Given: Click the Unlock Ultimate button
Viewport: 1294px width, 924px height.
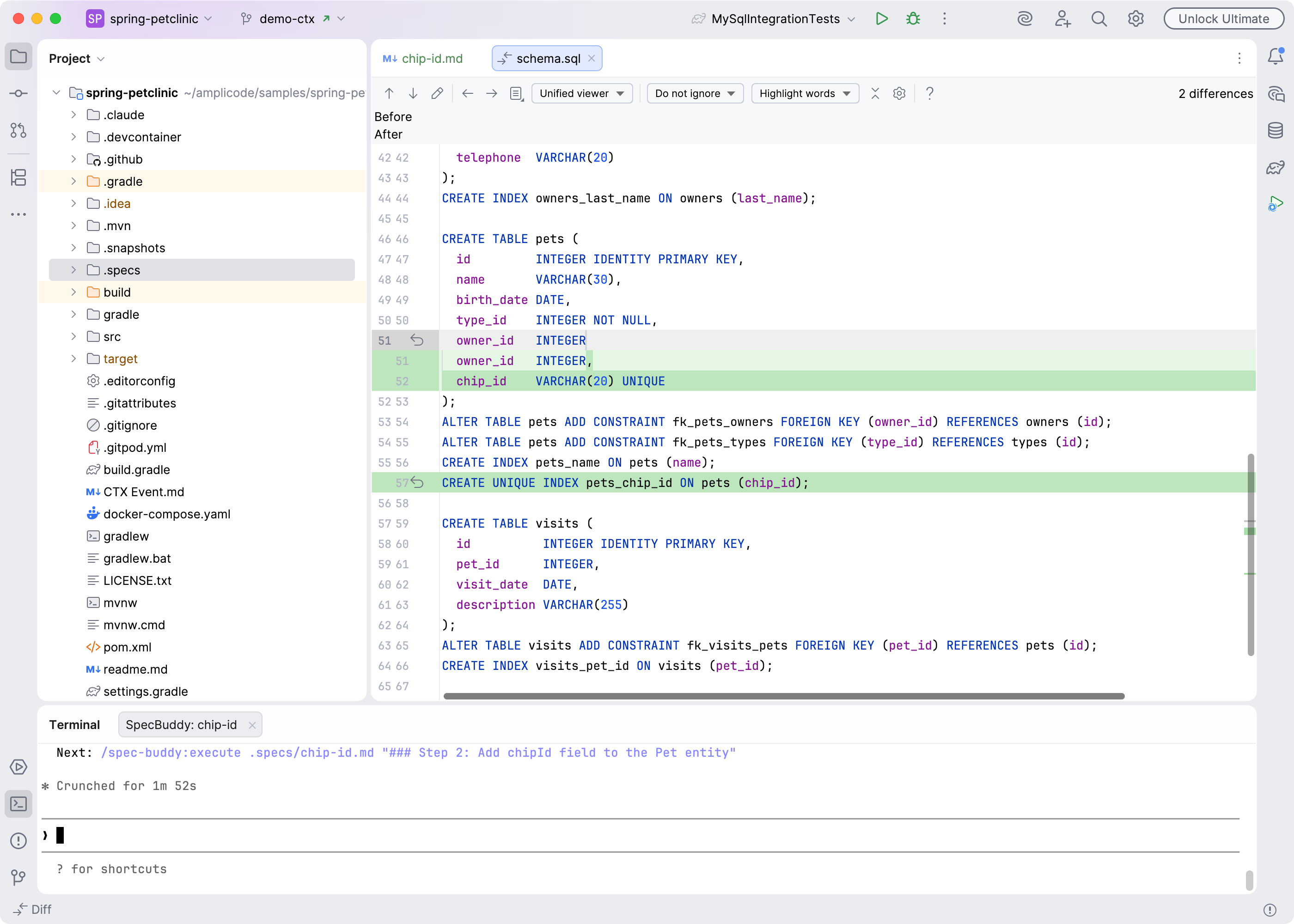Looking at the screenshot, I should pyautogui.click(x=1223, y=19).
